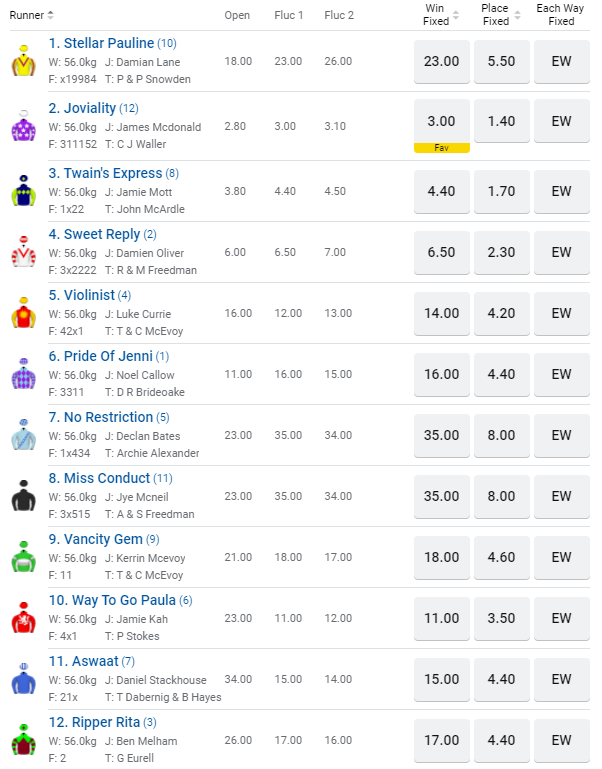Select Joviality win odds 3.00
Image resolution: width=602 pixels, height=769 pixels.
(441, 121)
